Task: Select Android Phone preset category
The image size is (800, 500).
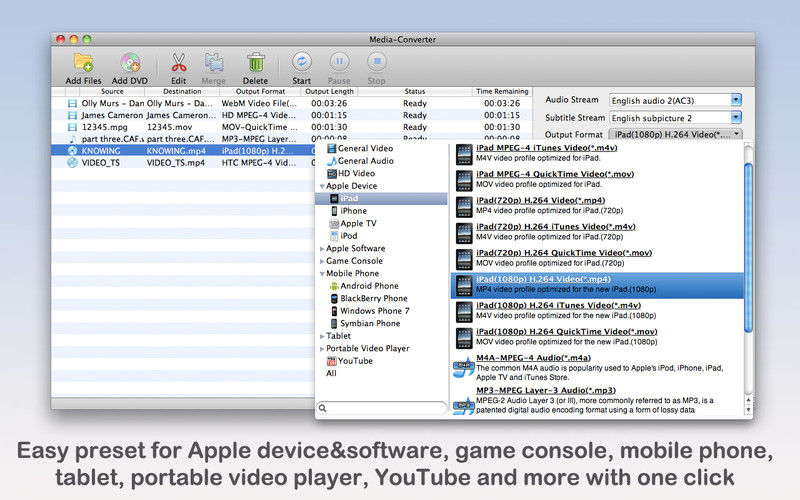Action: tap(364, 286)
